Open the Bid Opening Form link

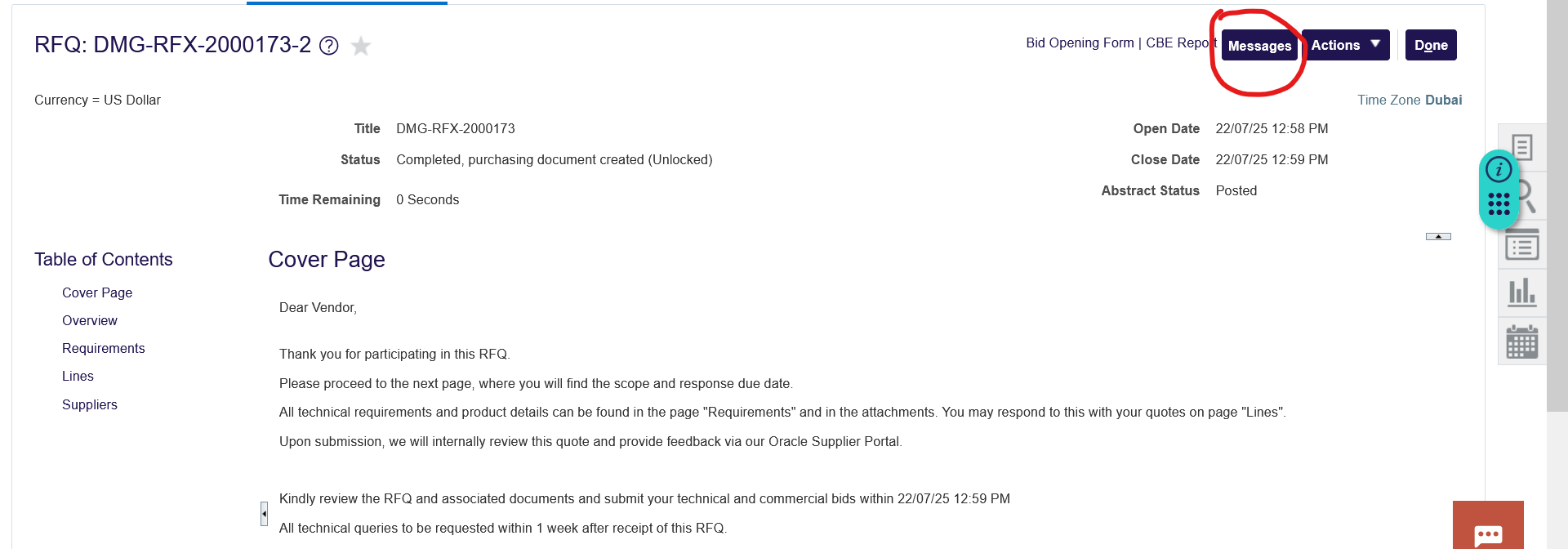[x=1080, y=42]
